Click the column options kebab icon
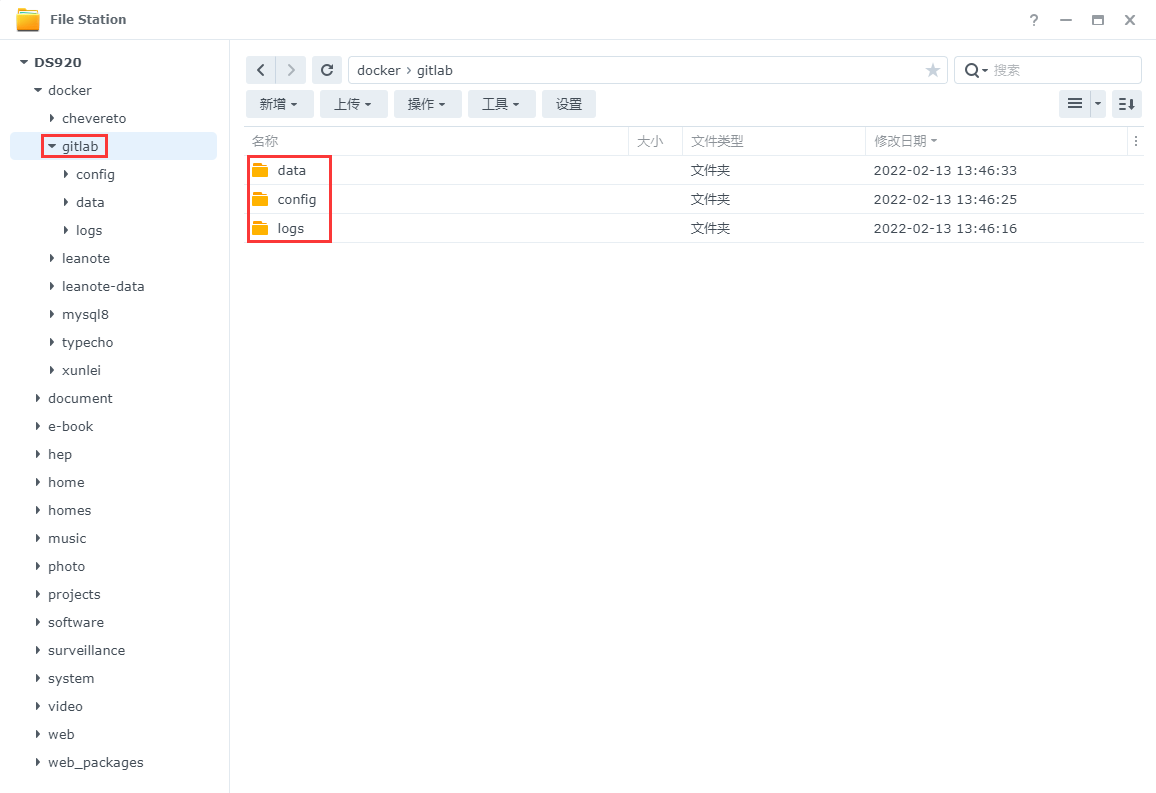The width and height of the screenshot is (1156, 793). [1135, 142]
